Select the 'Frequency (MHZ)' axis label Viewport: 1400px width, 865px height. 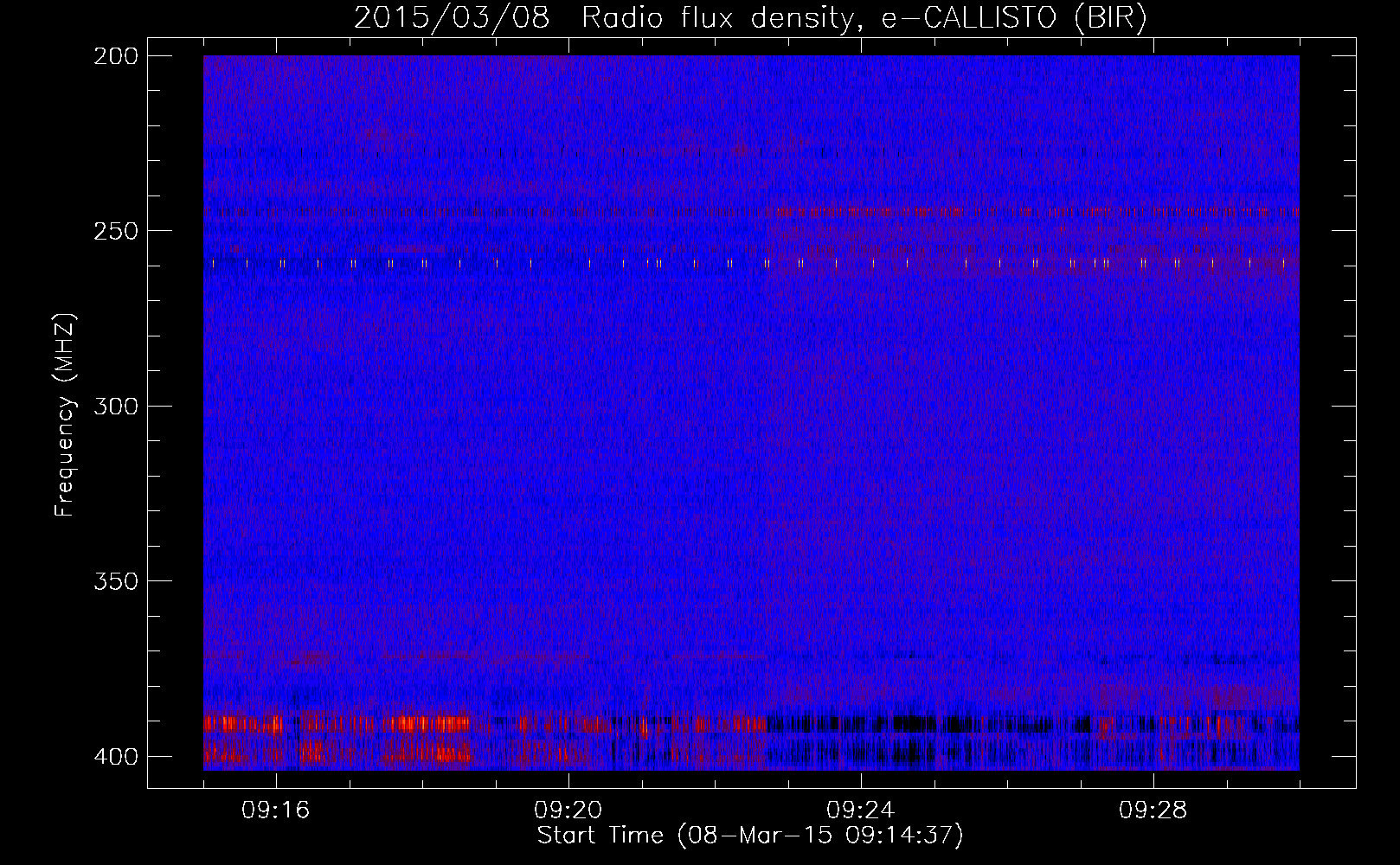(65, 415)
